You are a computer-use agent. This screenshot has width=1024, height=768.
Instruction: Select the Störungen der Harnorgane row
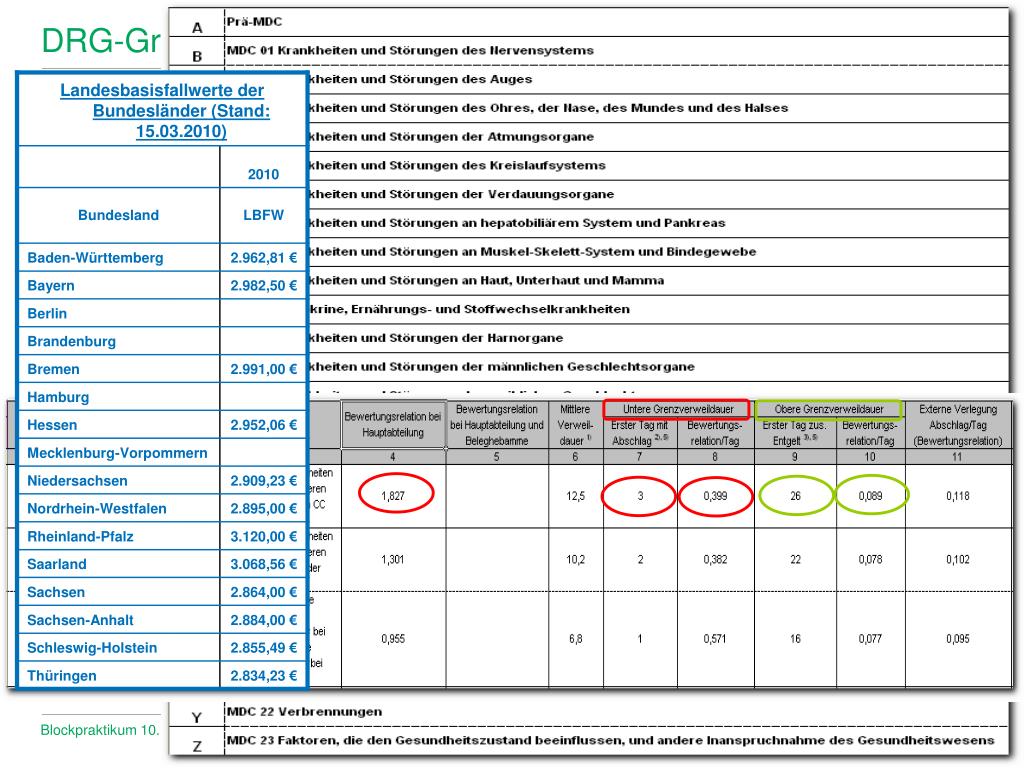pos(658,338)
